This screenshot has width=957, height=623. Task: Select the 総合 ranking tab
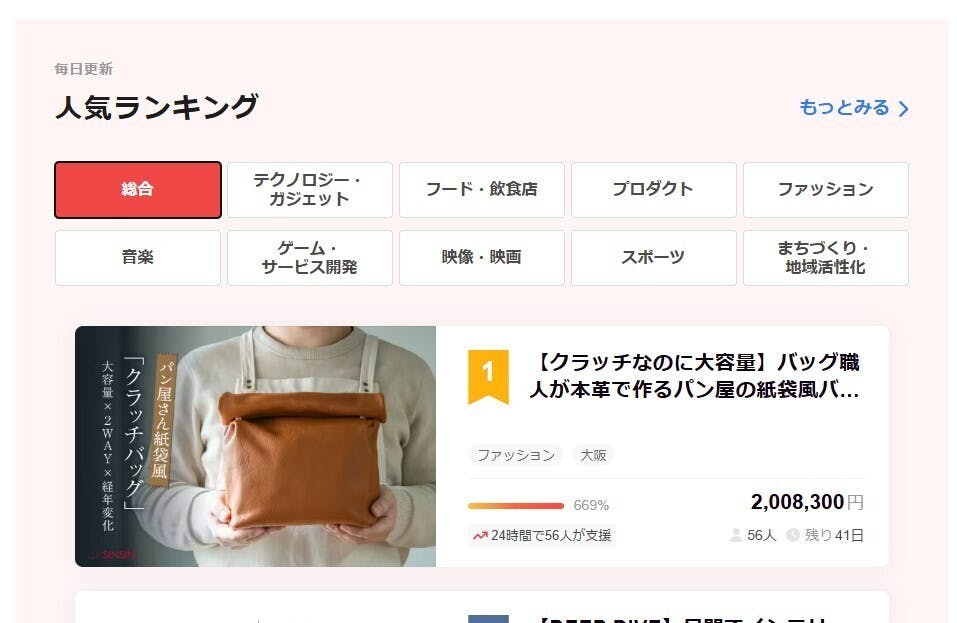click(x=137, y=190)
